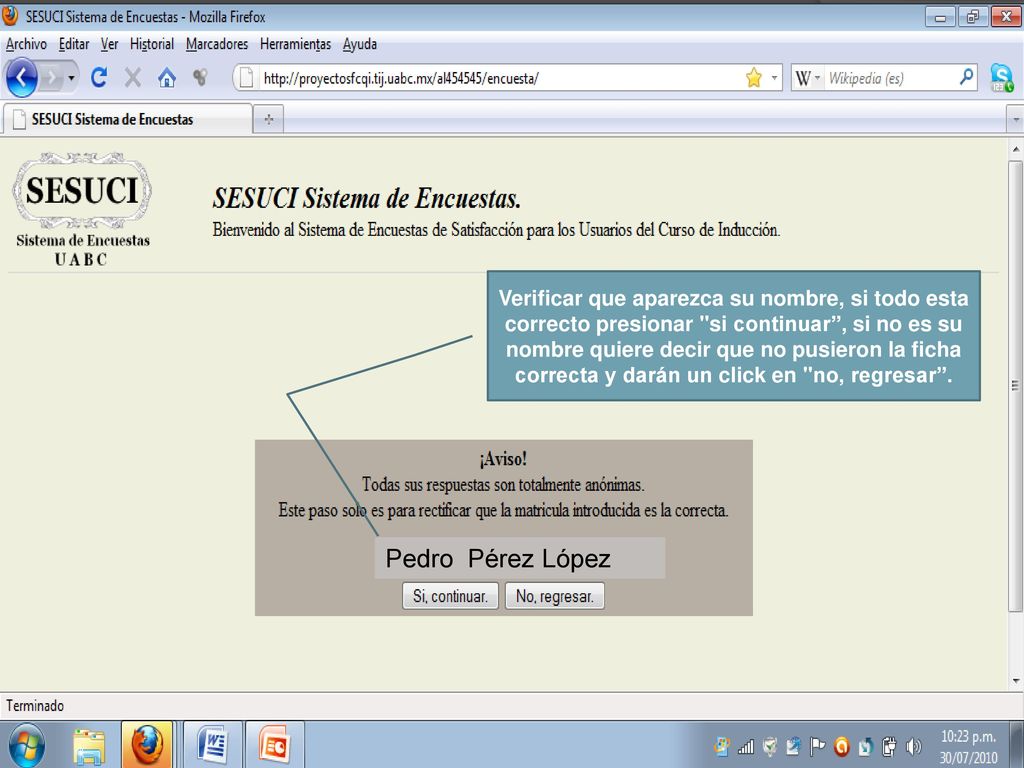Open a new tab with the plus button
Image resolution: width=1024 pixels, height=768 pixels.
[x=268, y=120]
